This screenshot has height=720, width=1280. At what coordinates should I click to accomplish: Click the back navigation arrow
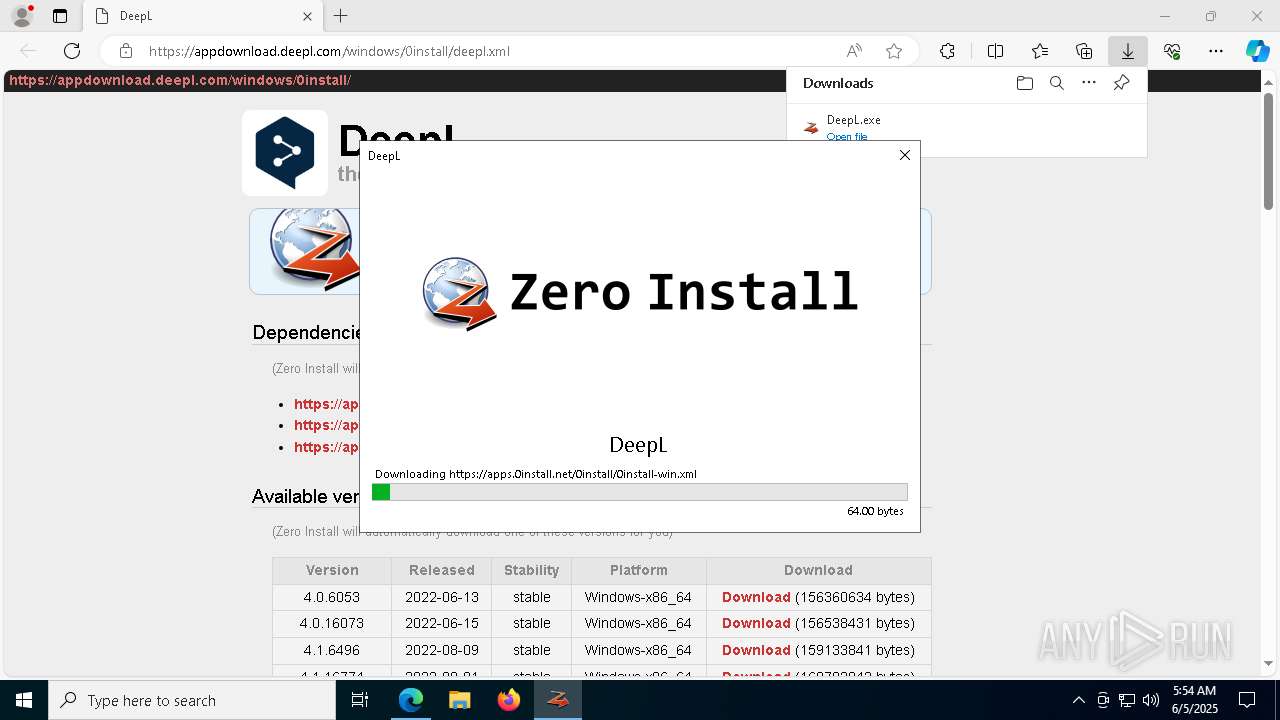tap(28, 51)
